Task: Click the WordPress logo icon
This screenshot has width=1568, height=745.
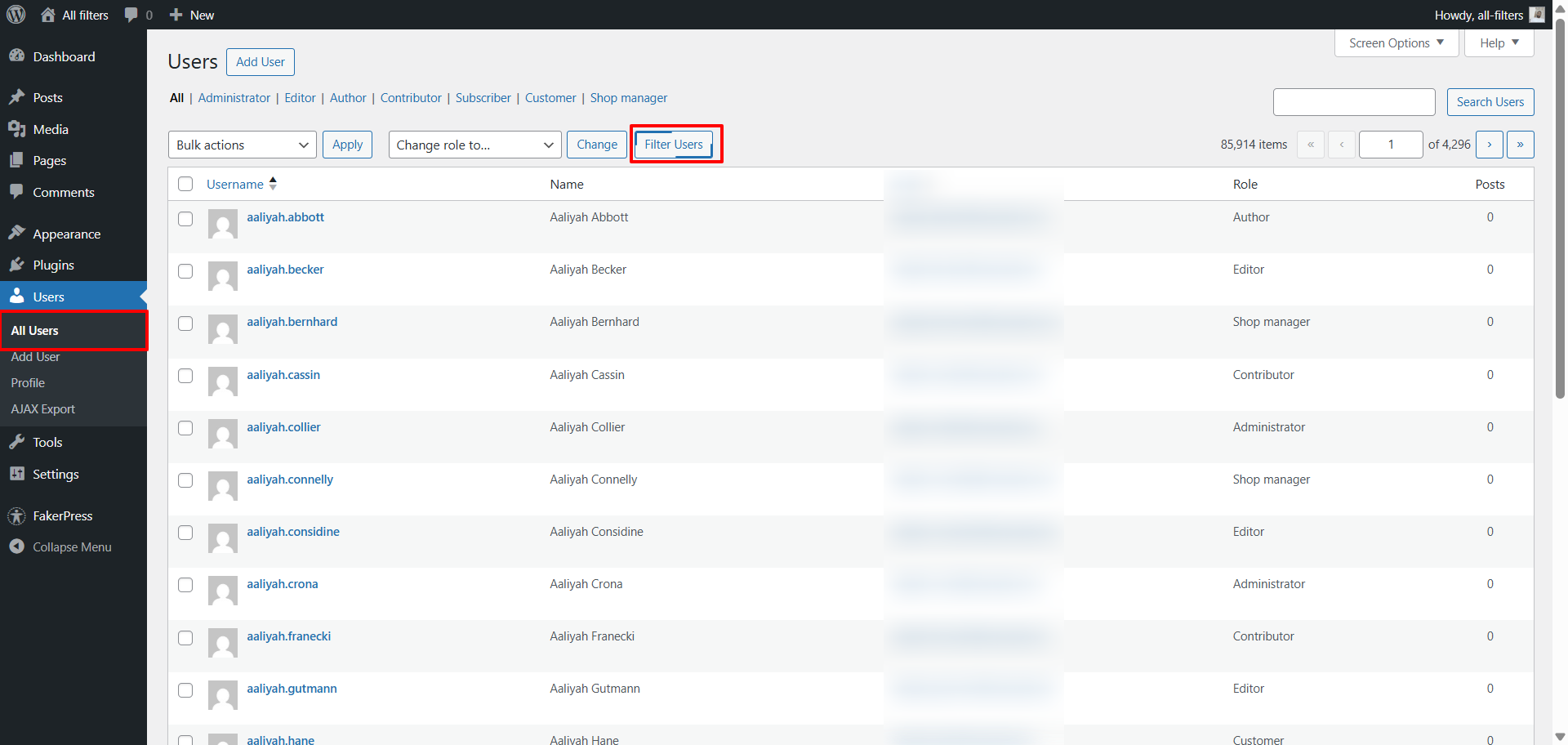Action: click(16, 15)
